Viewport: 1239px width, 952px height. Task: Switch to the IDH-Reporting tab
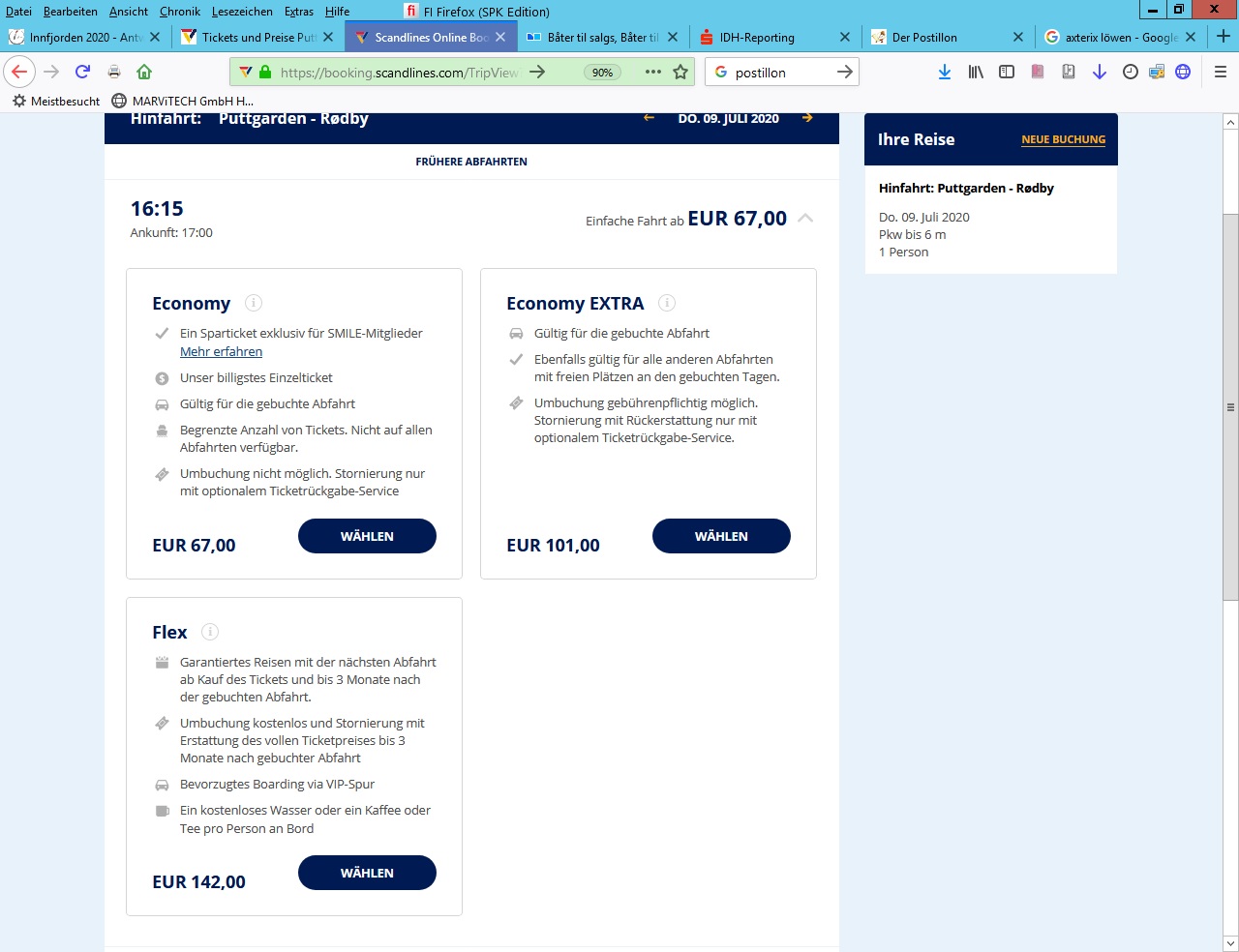[x=757, y=37]
